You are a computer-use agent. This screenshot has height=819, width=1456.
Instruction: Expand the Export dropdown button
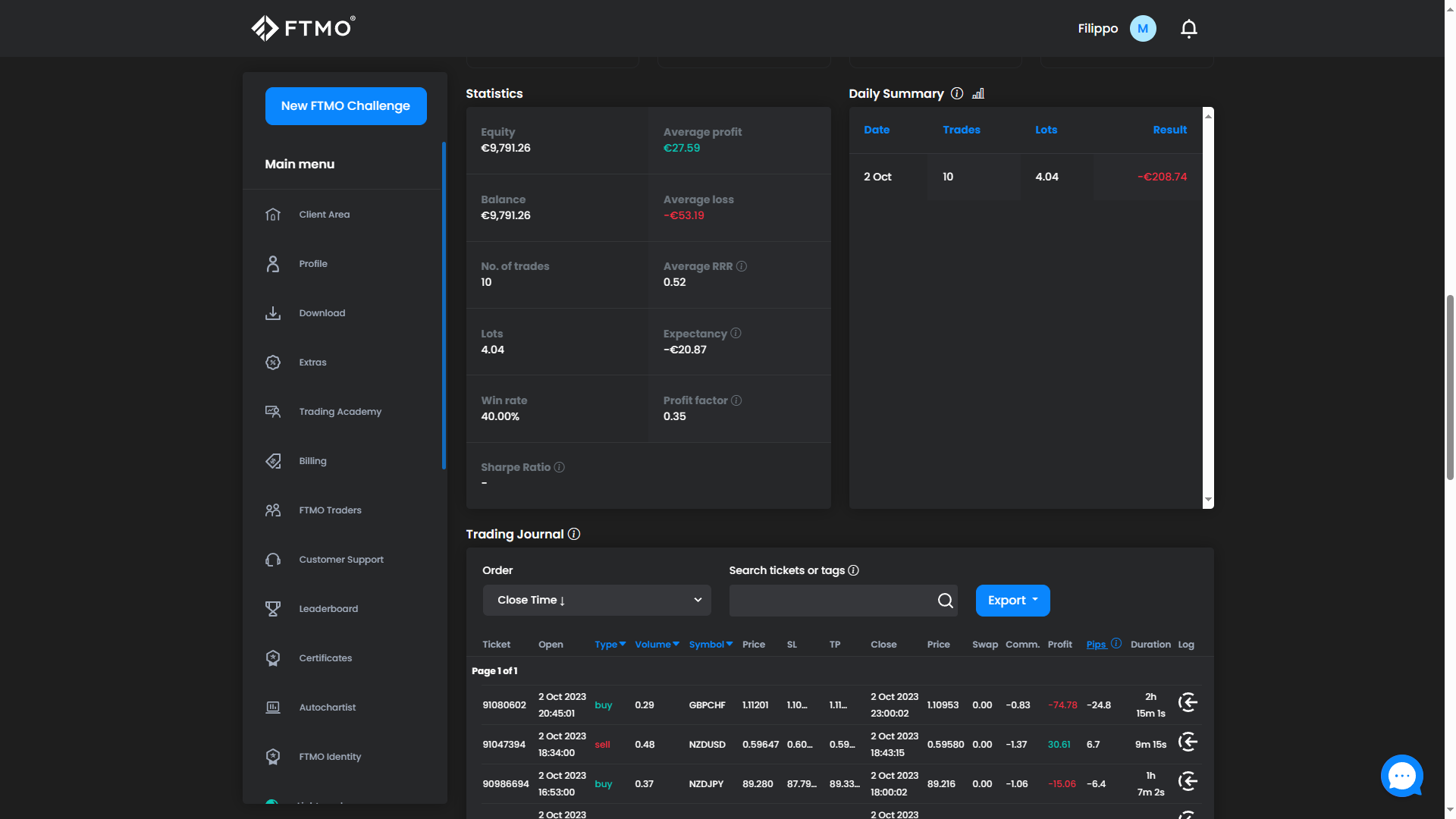click(x=1012, y=601)
